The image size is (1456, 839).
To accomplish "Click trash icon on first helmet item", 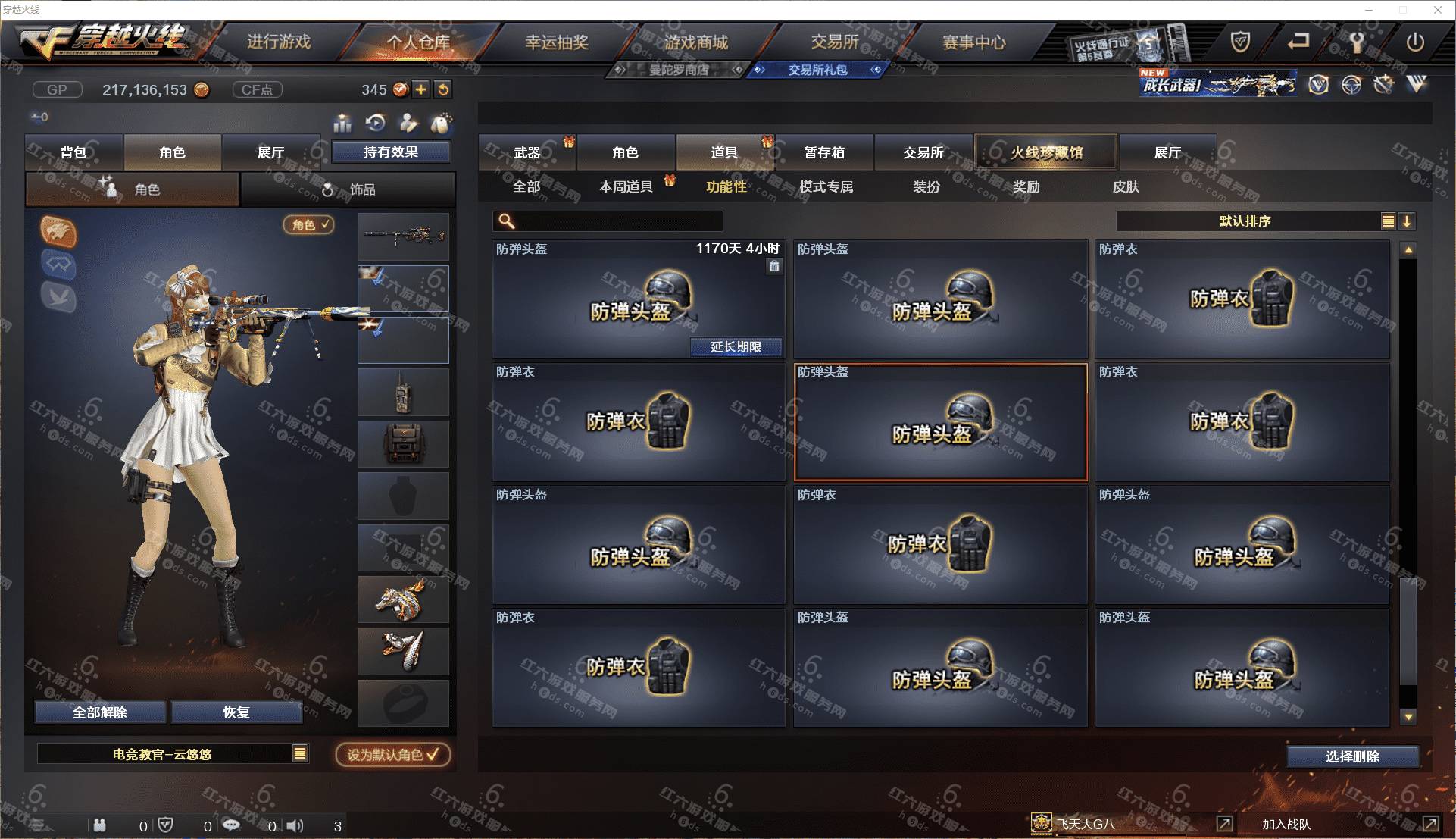I will coord(773,266).
